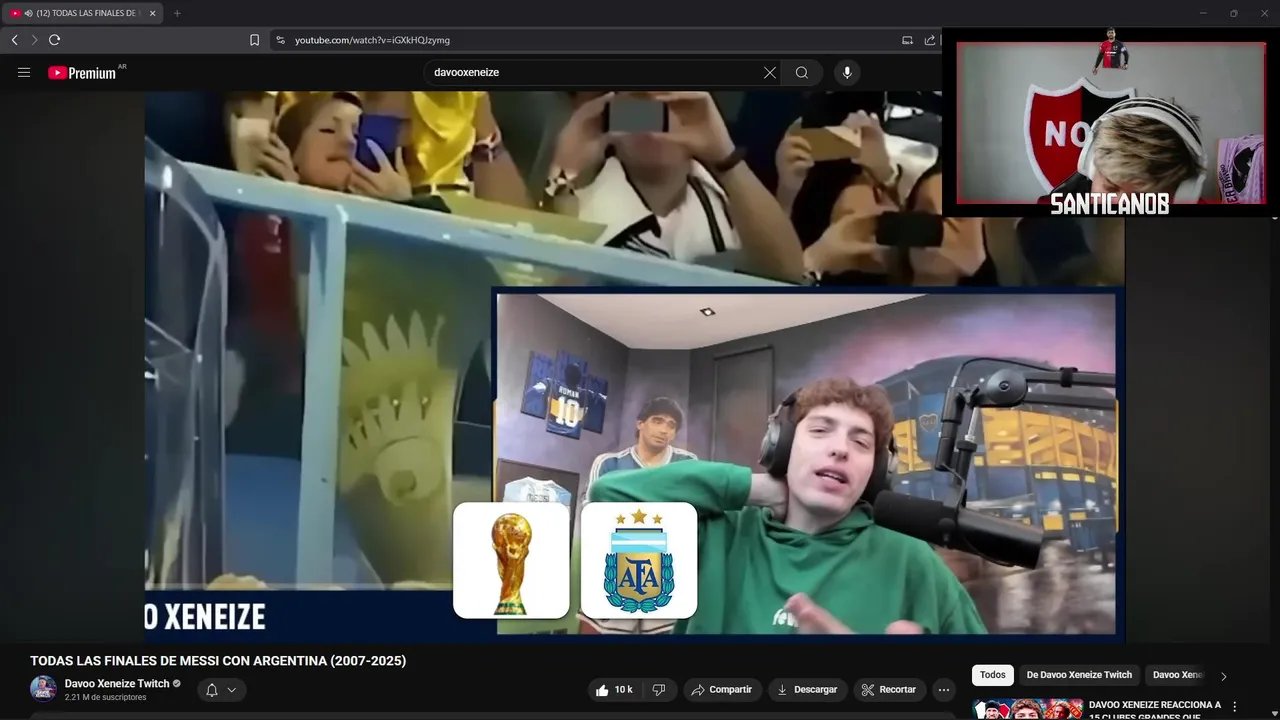This screenshot has width=1280, height=720.
Task: Clear the search text with the X
Action: [770, 72]
